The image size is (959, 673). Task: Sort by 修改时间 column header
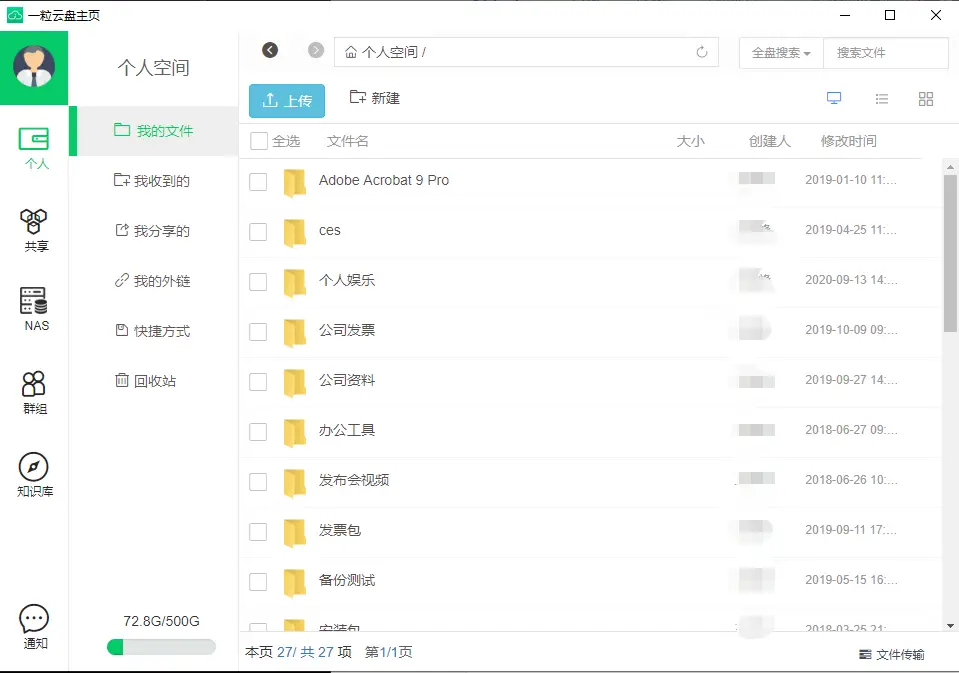848,141
